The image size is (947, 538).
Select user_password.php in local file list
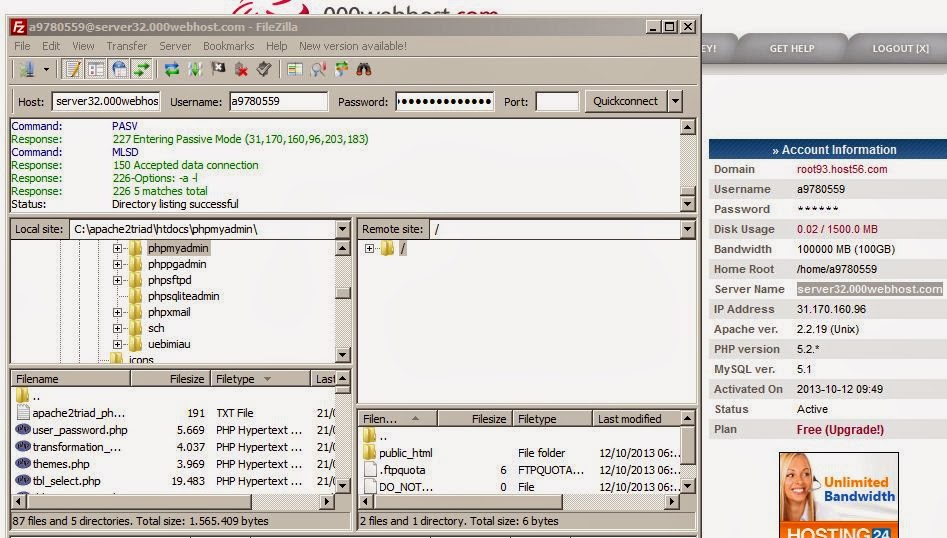pos(80,430)
